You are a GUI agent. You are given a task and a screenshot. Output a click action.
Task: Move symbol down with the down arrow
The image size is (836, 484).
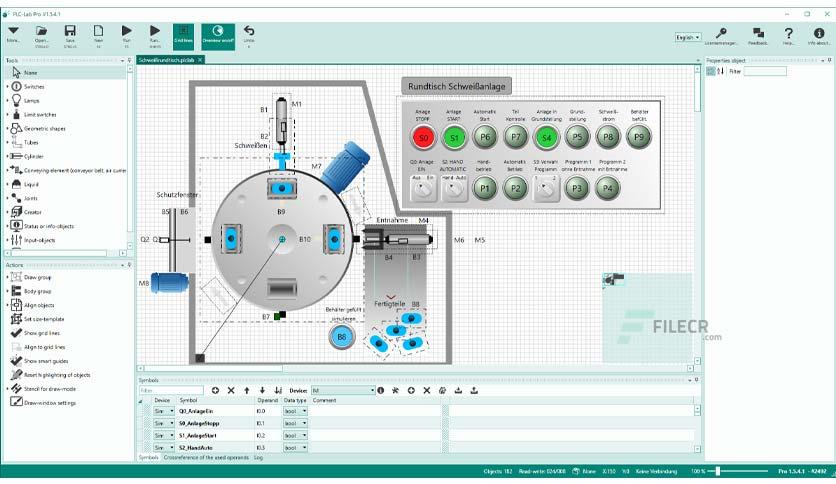(262, 390)
